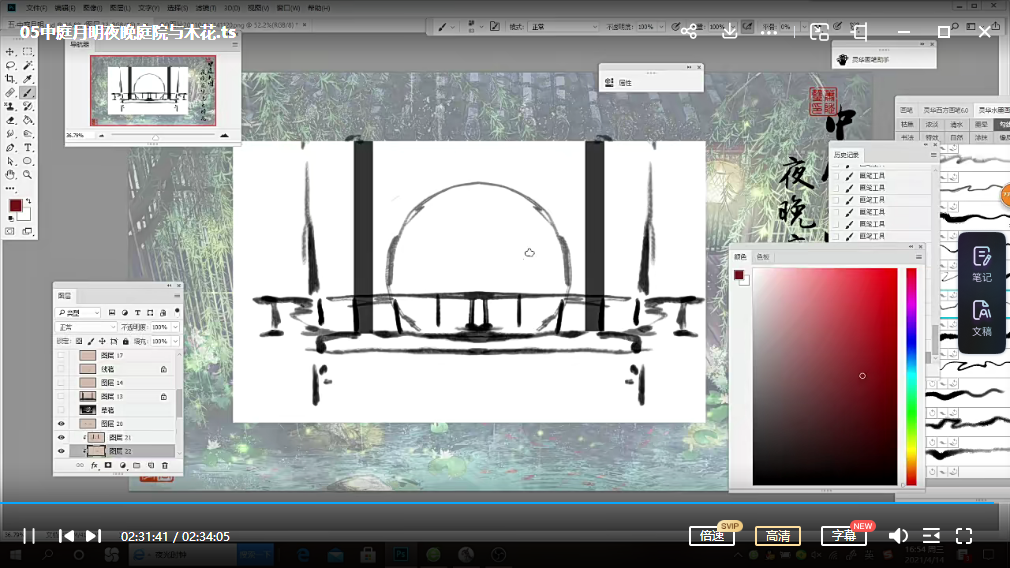Open the playlist icon in player controls
This screenshot has width=1010, height=568.
(931, 536)
